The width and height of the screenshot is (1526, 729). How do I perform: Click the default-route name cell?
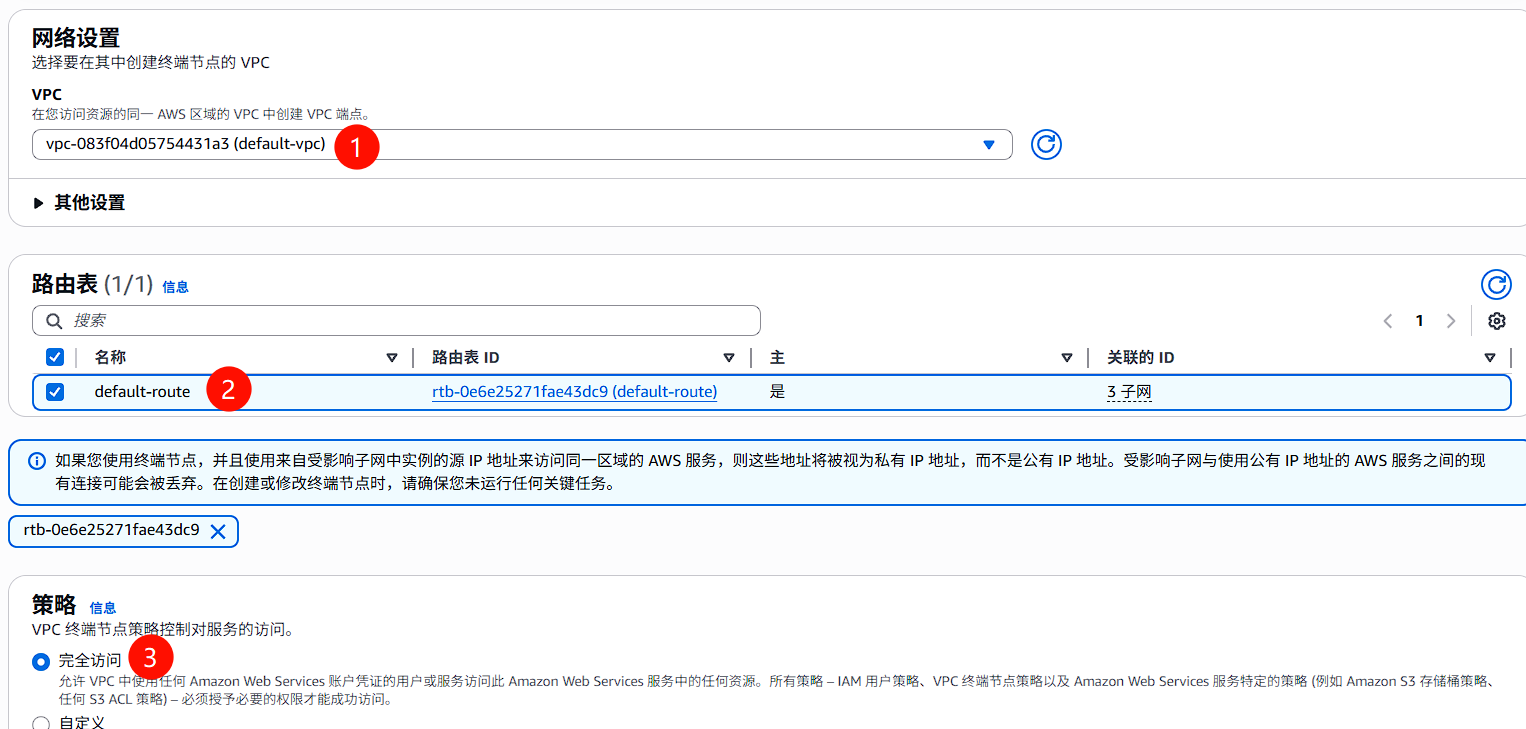click(x=142, y=392)
